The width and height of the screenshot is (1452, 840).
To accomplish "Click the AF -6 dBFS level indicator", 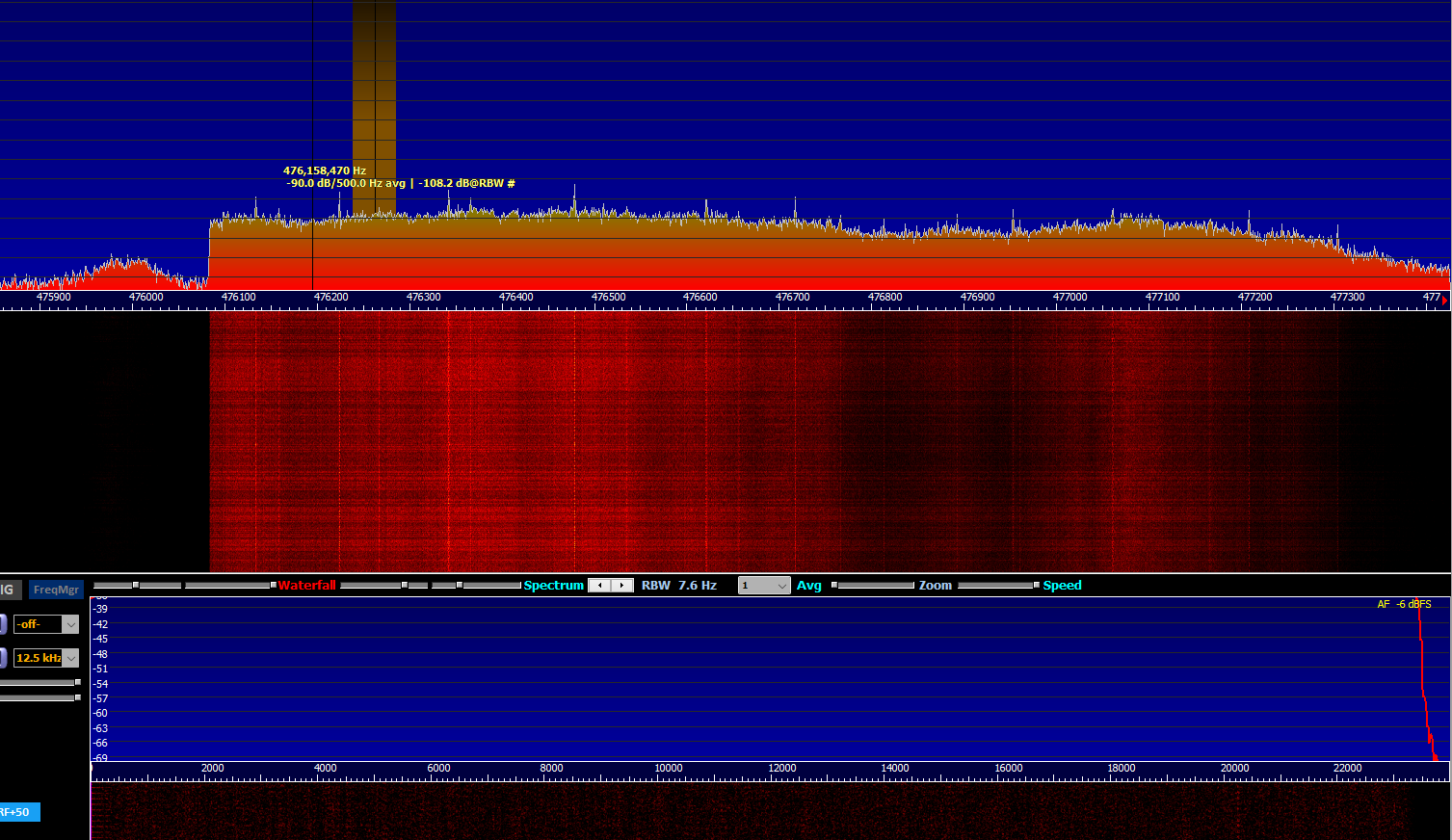I will (1405, 605).
